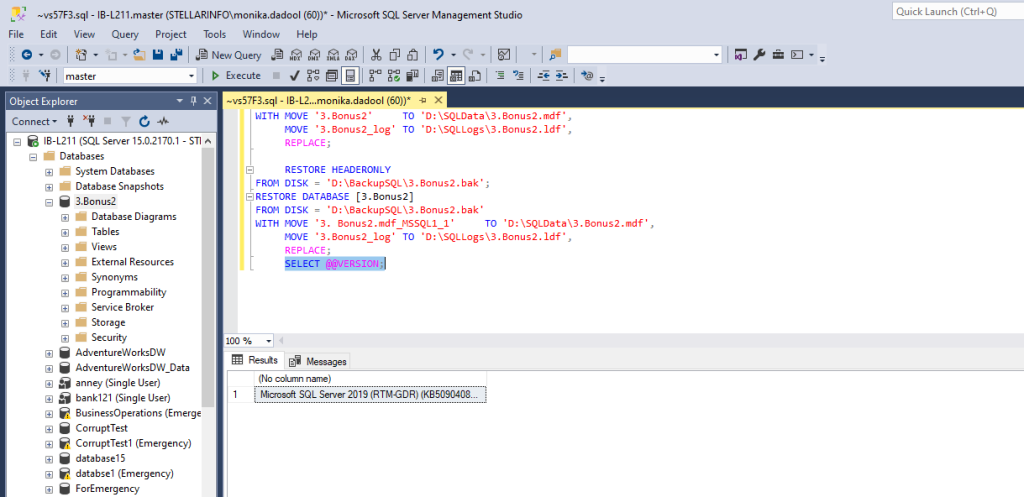
Task: Toggle Include Client Statistics
Action: pos(412,76)
